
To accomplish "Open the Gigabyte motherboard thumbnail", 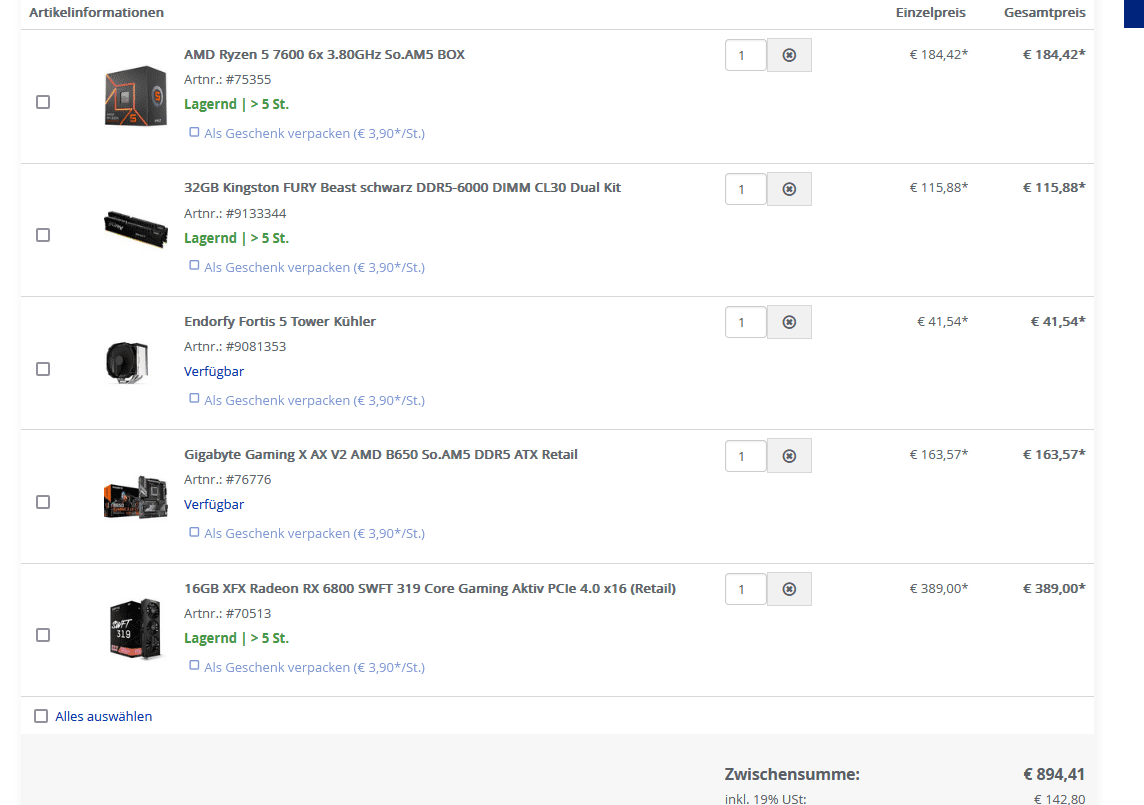I will coord(136,497).
